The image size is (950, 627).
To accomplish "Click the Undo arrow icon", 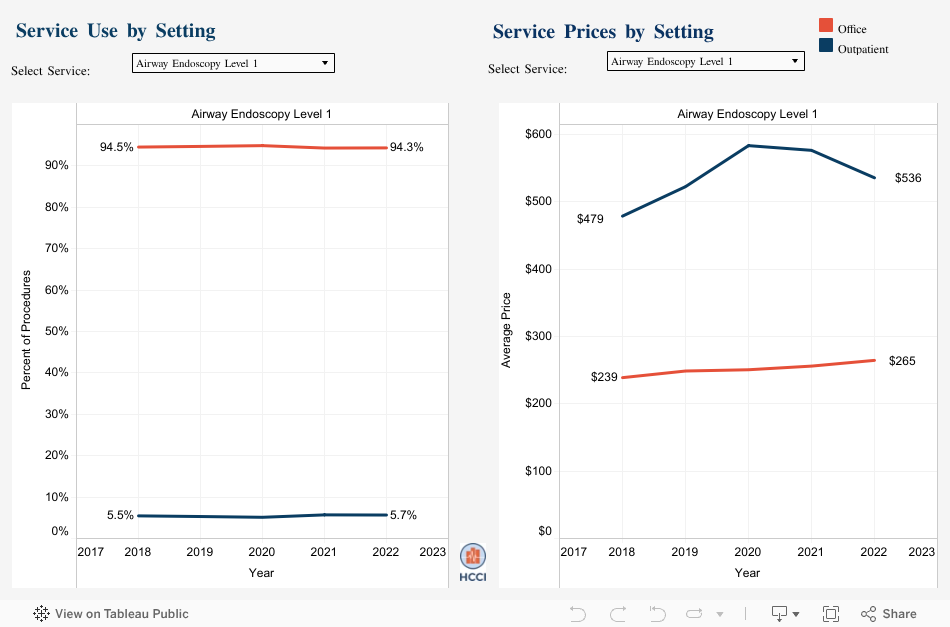I will click(577, 613).
